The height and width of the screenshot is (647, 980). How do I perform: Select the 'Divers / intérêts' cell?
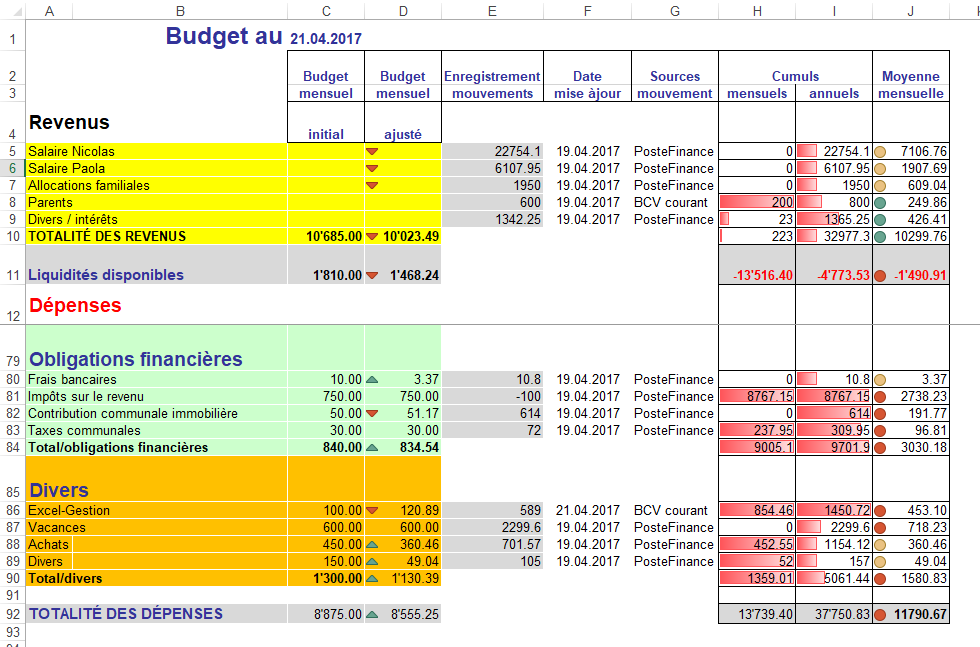[x=156, y=219]
